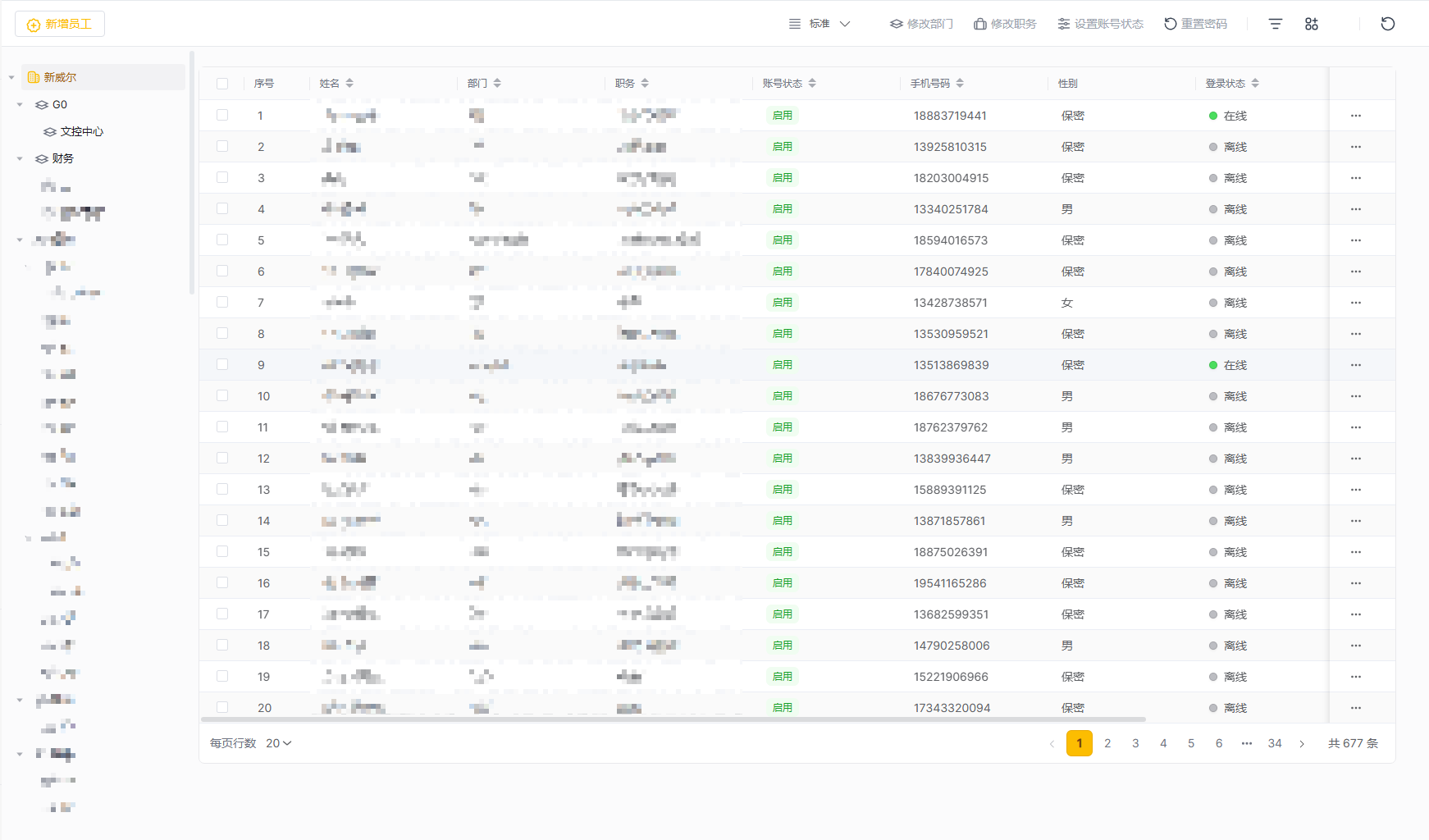Toggle the select-all header checkbox
1429x840 pixels.
click(x=222, y=84)
